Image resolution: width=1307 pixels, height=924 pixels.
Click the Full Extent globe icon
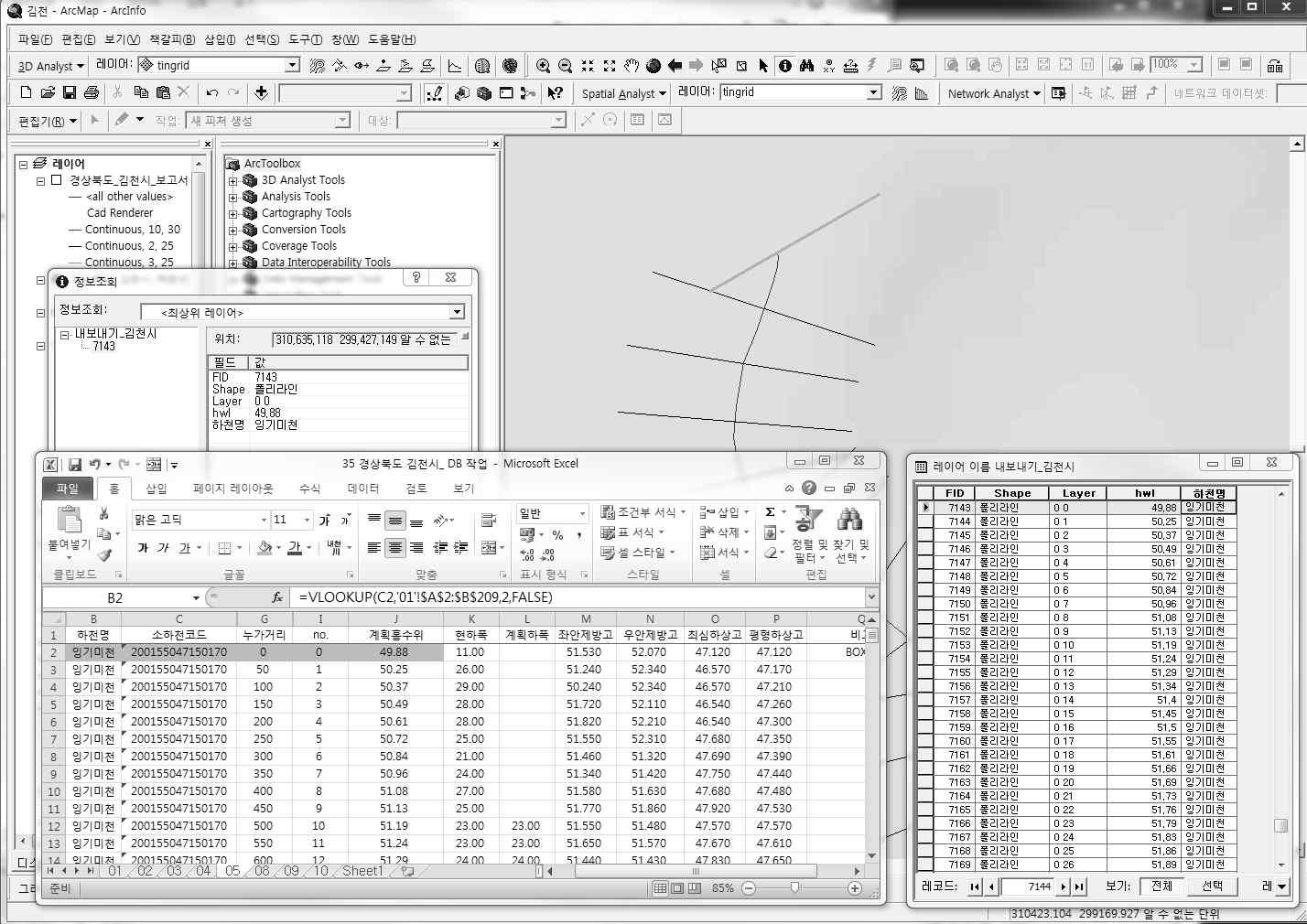(653, 66)
